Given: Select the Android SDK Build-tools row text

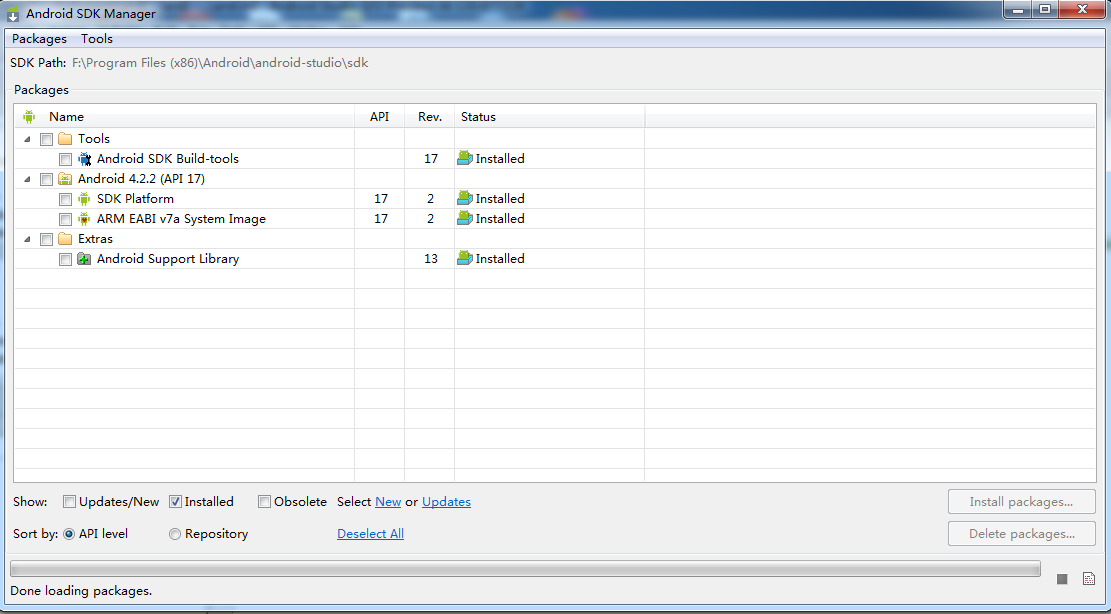Looking at the screenshot, I should pyautogui.click(x=168, y=159).
